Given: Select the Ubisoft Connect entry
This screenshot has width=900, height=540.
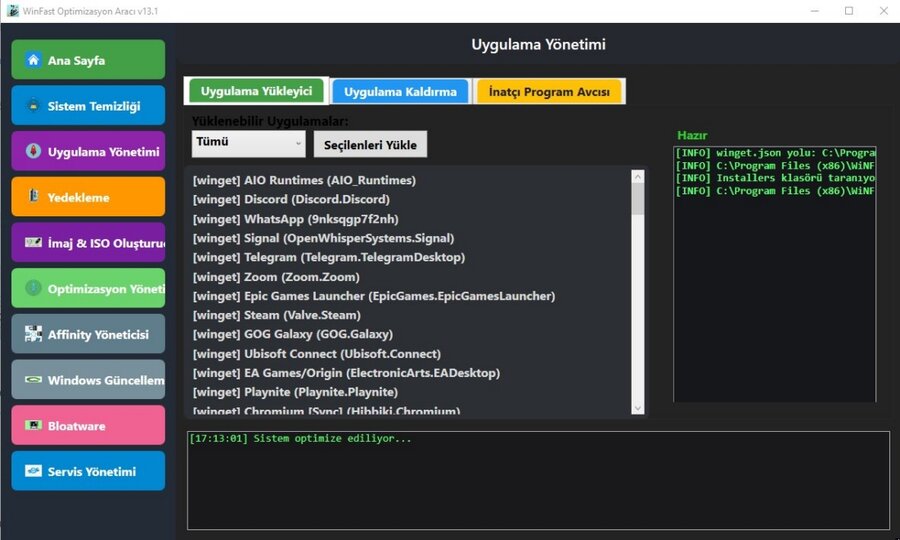Looking at the screenshot, I should point(408,353).
